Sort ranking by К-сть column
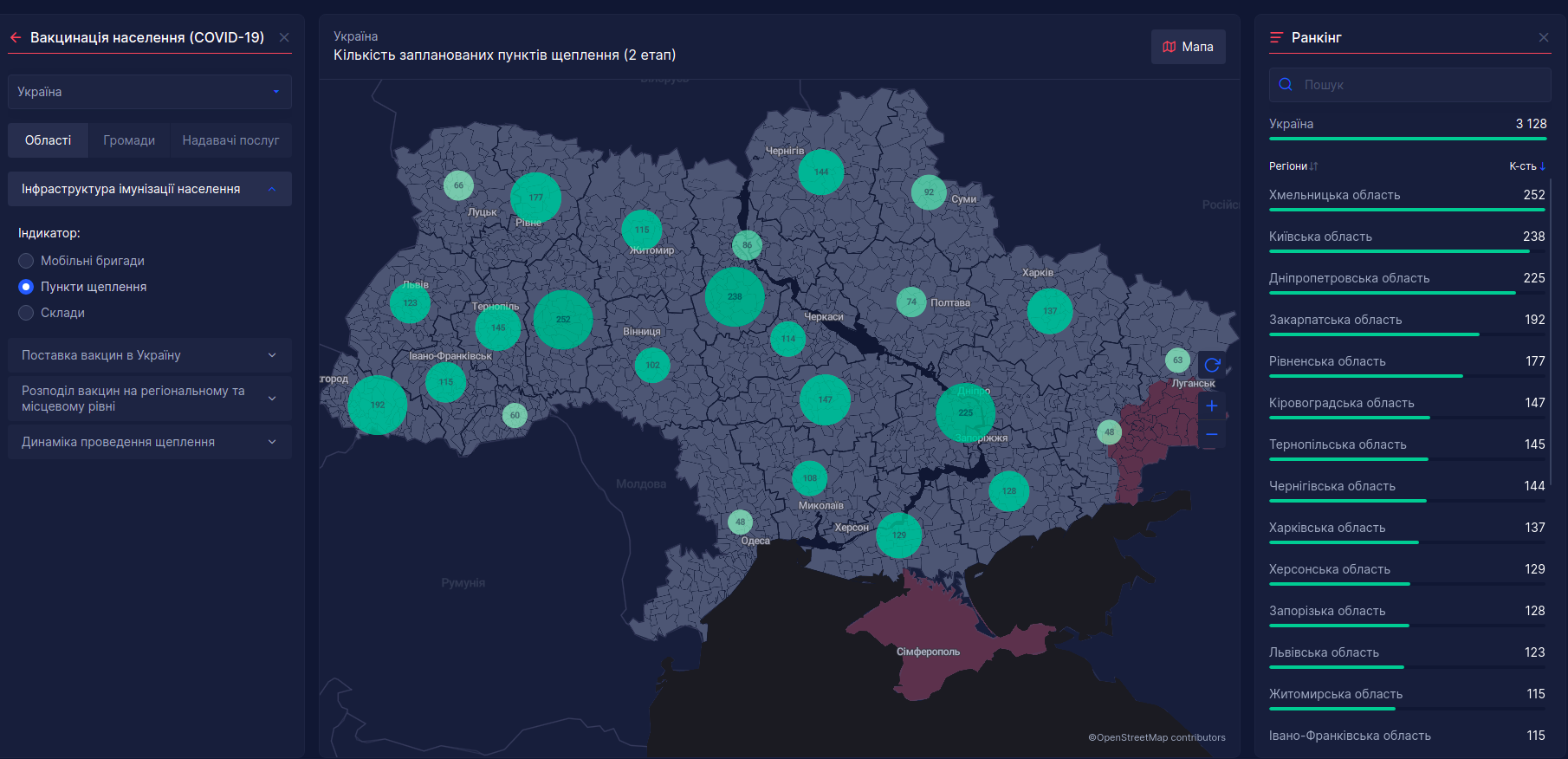Viewport: 1568px width, 759px height. (x=1527, y=166)
